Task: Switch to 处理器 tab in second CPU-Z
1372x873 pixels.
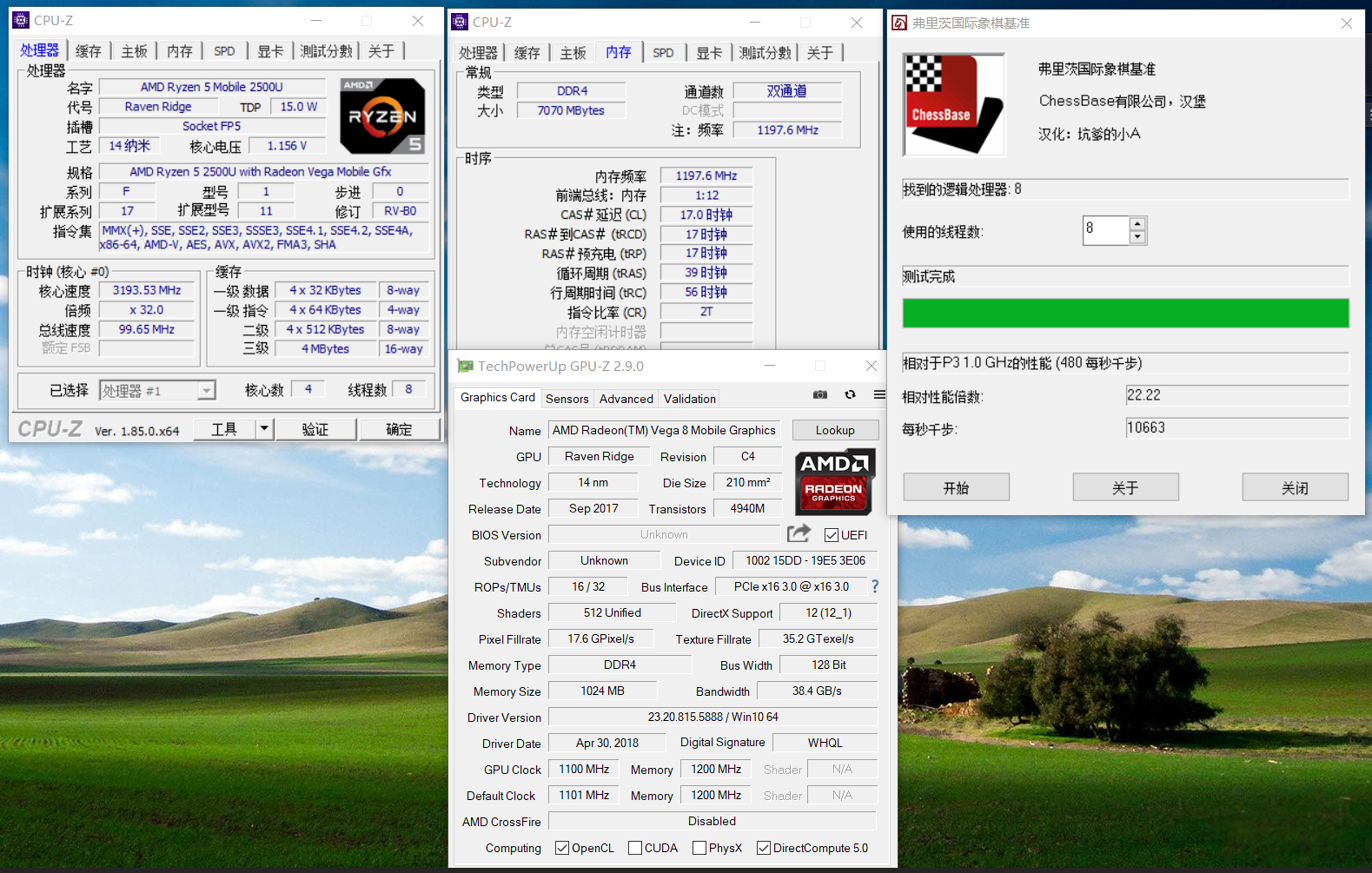Action: pyautogui.click(x=479, y=53)
